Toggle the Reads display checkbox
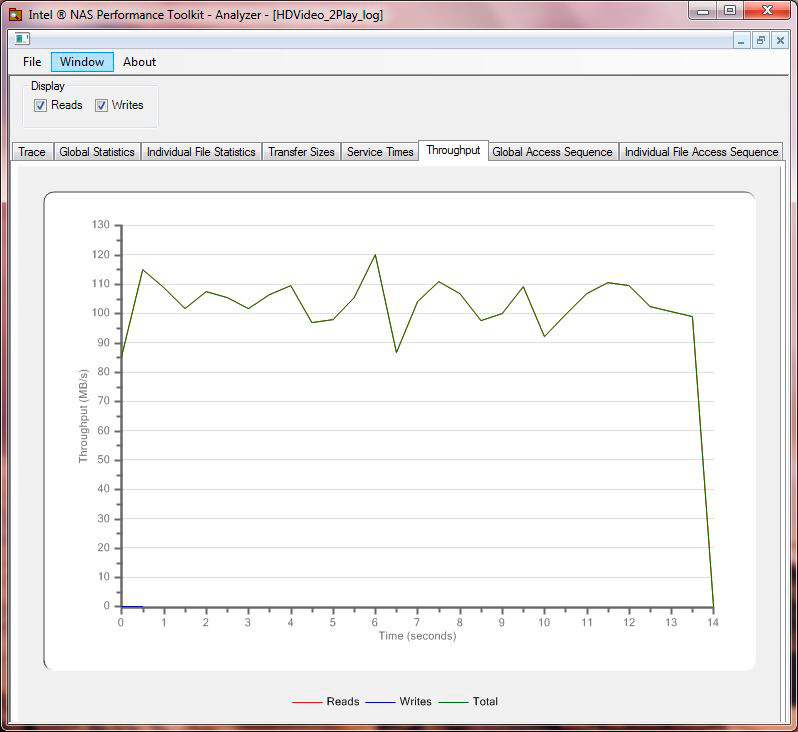 coord(40,105)
